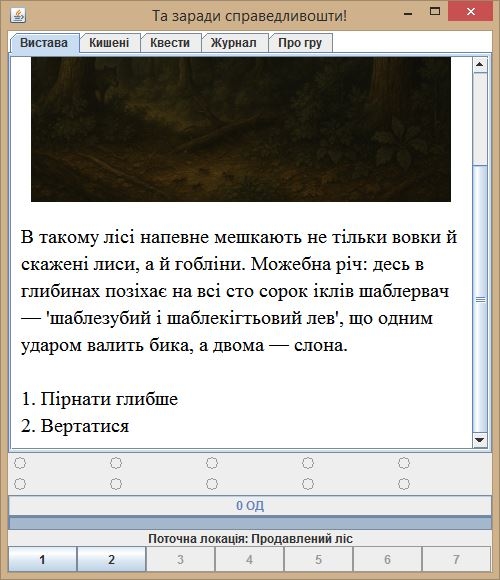Open the Квести tab
The image size is (500, 580).
point(170,43)
